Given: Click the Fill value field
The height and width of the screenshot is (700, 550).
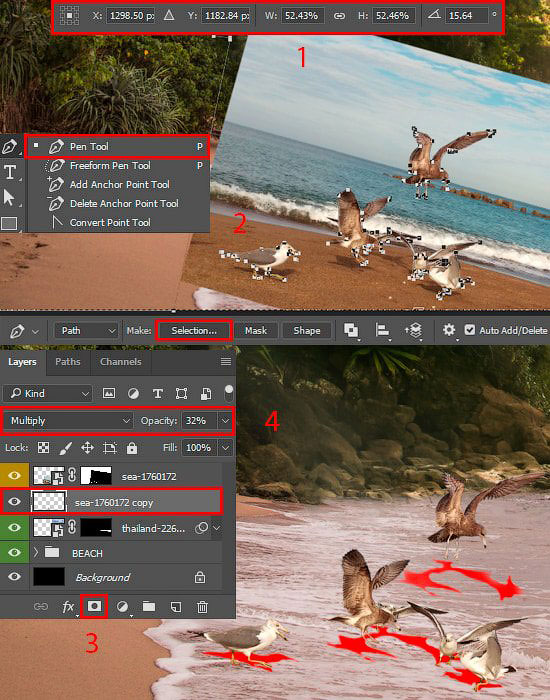Looking at the screenshot, I should [199, 447].
